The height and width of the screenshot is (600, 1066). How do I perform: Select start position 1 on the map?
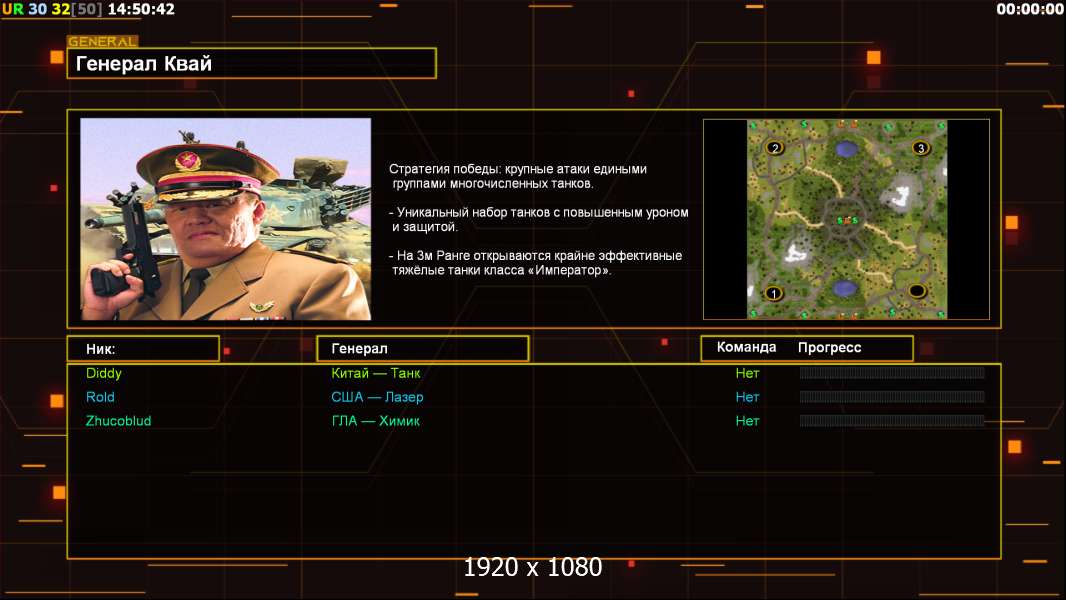(773, 294)
